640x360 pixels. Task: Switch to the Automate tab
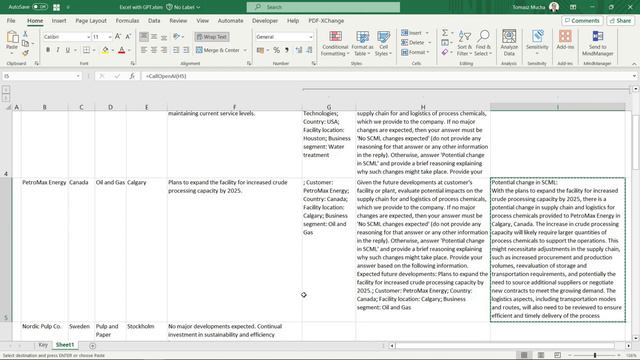pos(230,20)
